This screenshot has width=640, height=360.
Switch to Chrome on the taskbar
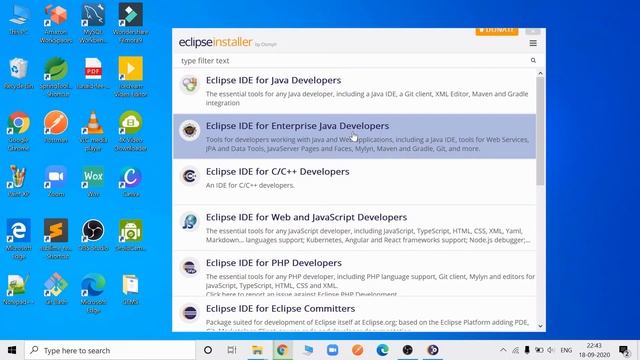point(282,350)
